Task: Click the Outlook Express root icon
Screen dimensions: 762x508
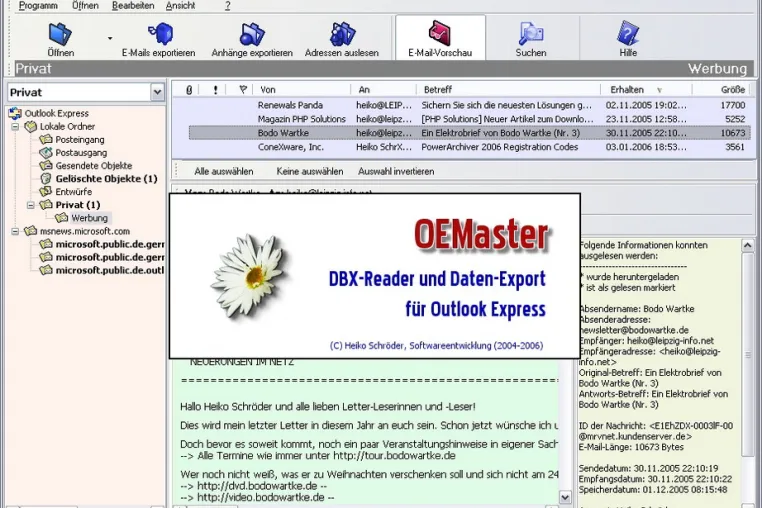Action: tap(15, 113)
